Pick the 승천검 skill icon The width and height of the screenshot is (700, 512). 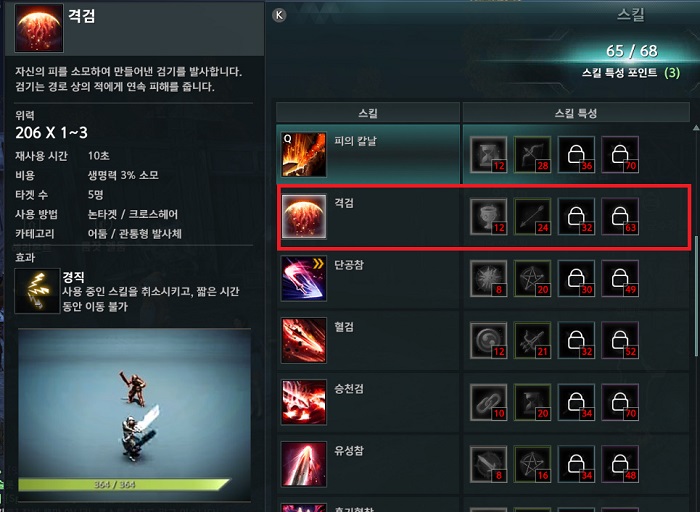click(x=304, y=402)
